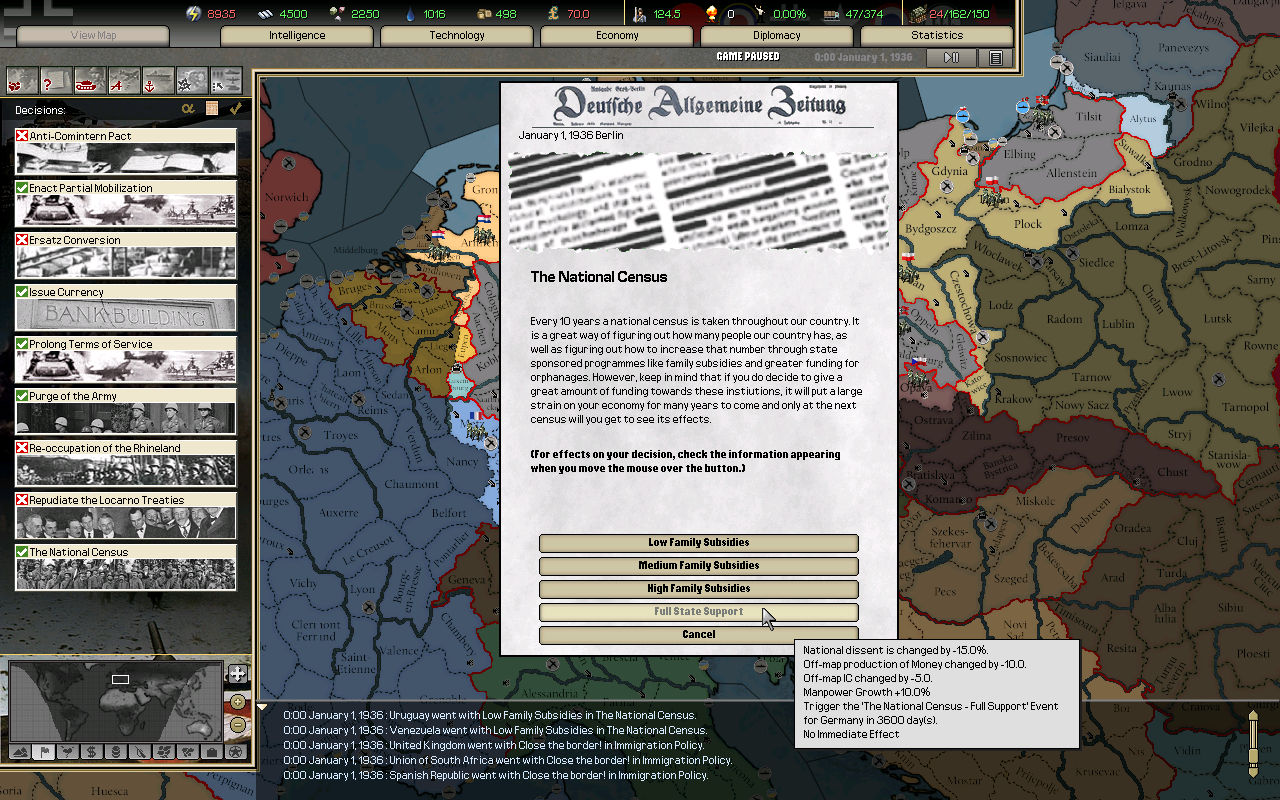1280x800 pixels.
Task: Select diplomatic handshake map mode
Action: (187, 751)
